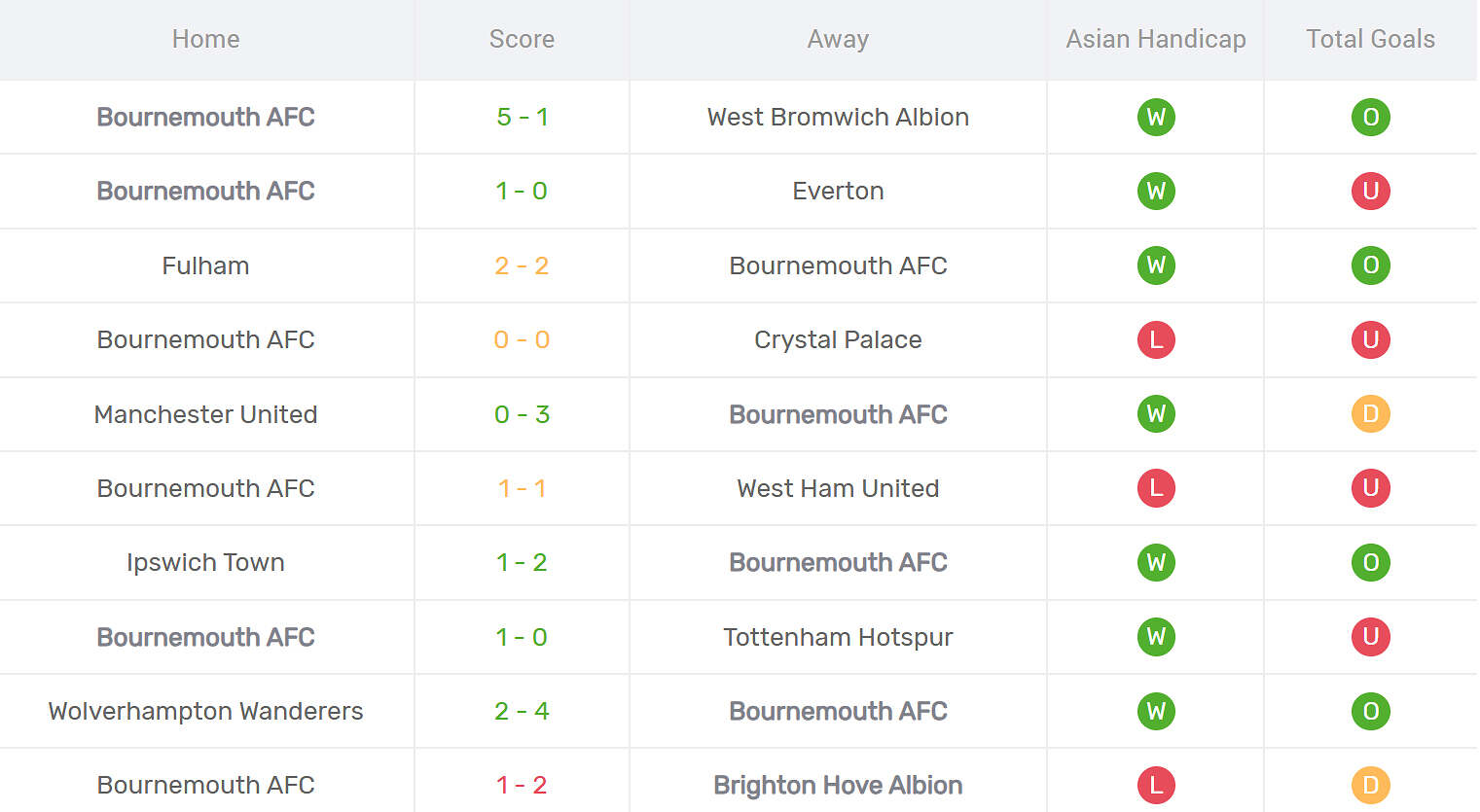Click the Total Goals column header
This screenshot has height=812, width=1480.
tap(1370, 39)
